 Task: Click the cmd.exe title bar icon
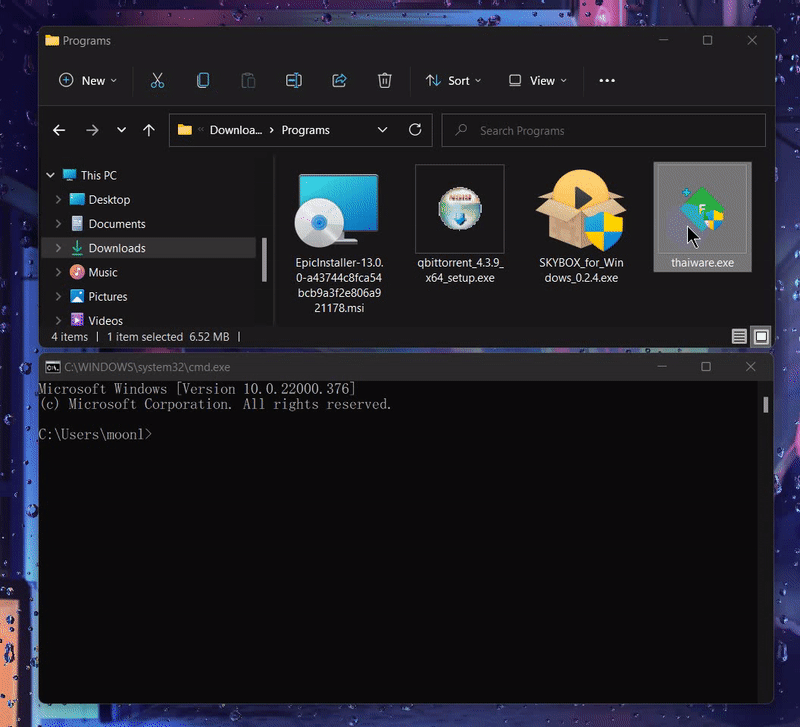click(53, 367)
